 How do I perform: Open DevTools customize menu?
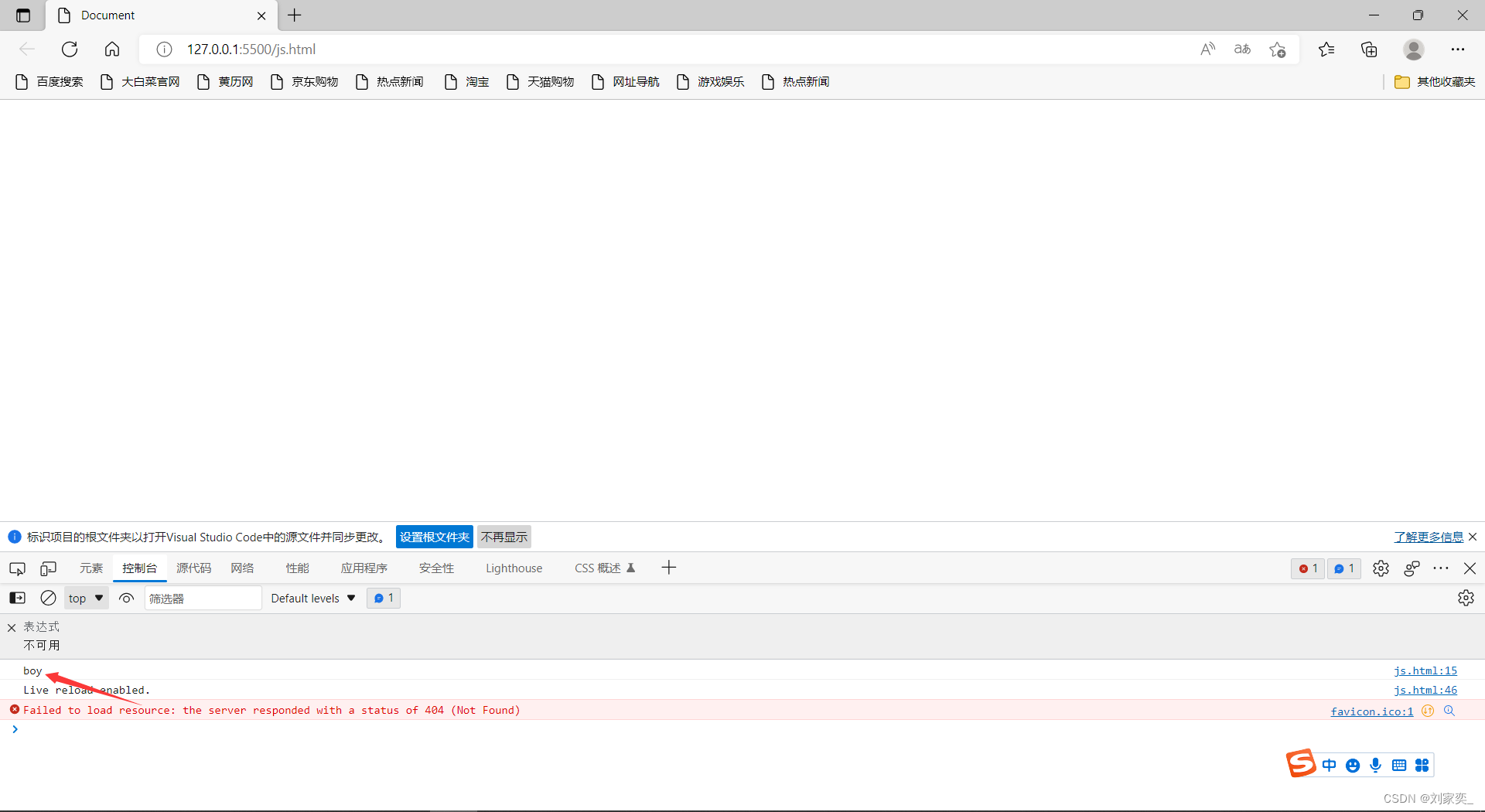tap(1441, 568)
